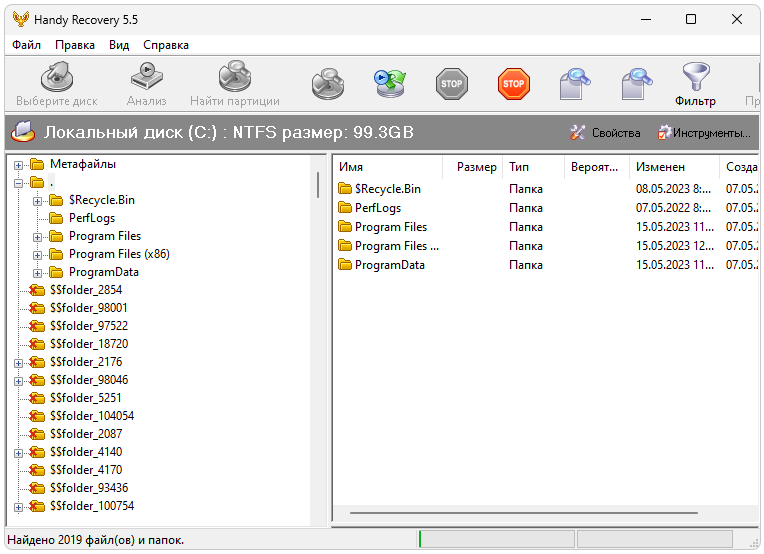This screenshot has height=554, width=764.
Task: Open disk Свойства
Action: coord(605,133)
